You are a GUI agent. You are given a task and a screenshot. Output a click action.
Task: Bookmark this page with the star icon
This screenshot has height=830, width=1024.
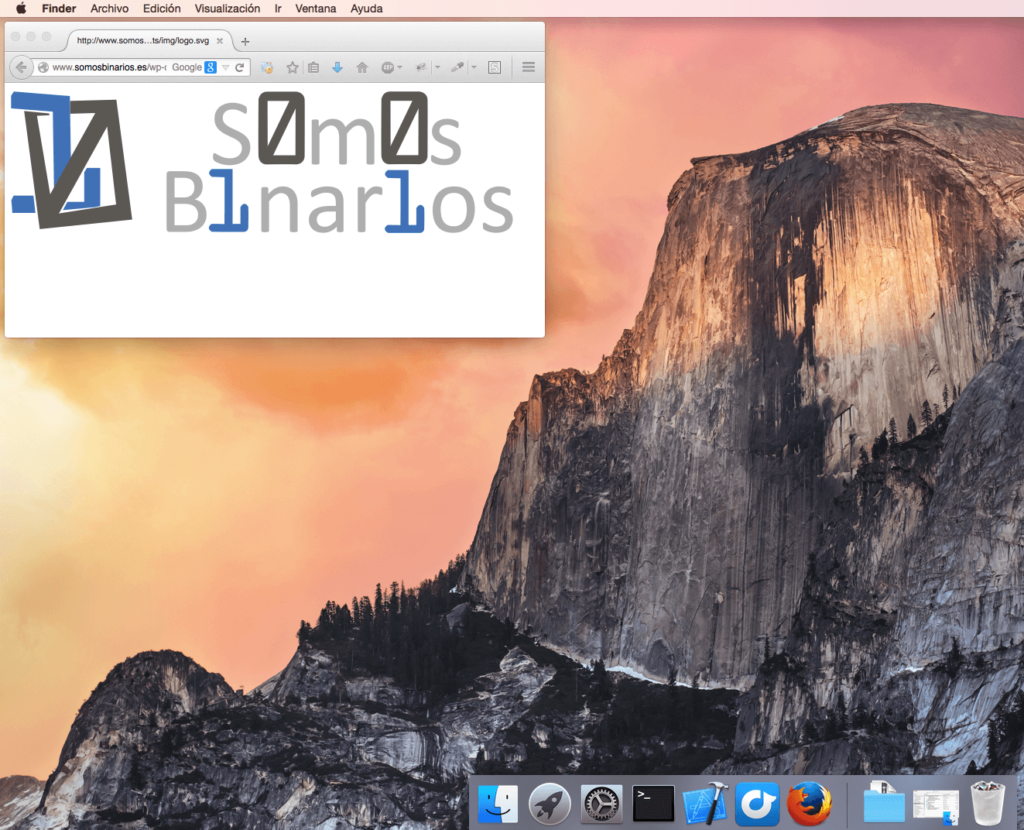point(292,67)
